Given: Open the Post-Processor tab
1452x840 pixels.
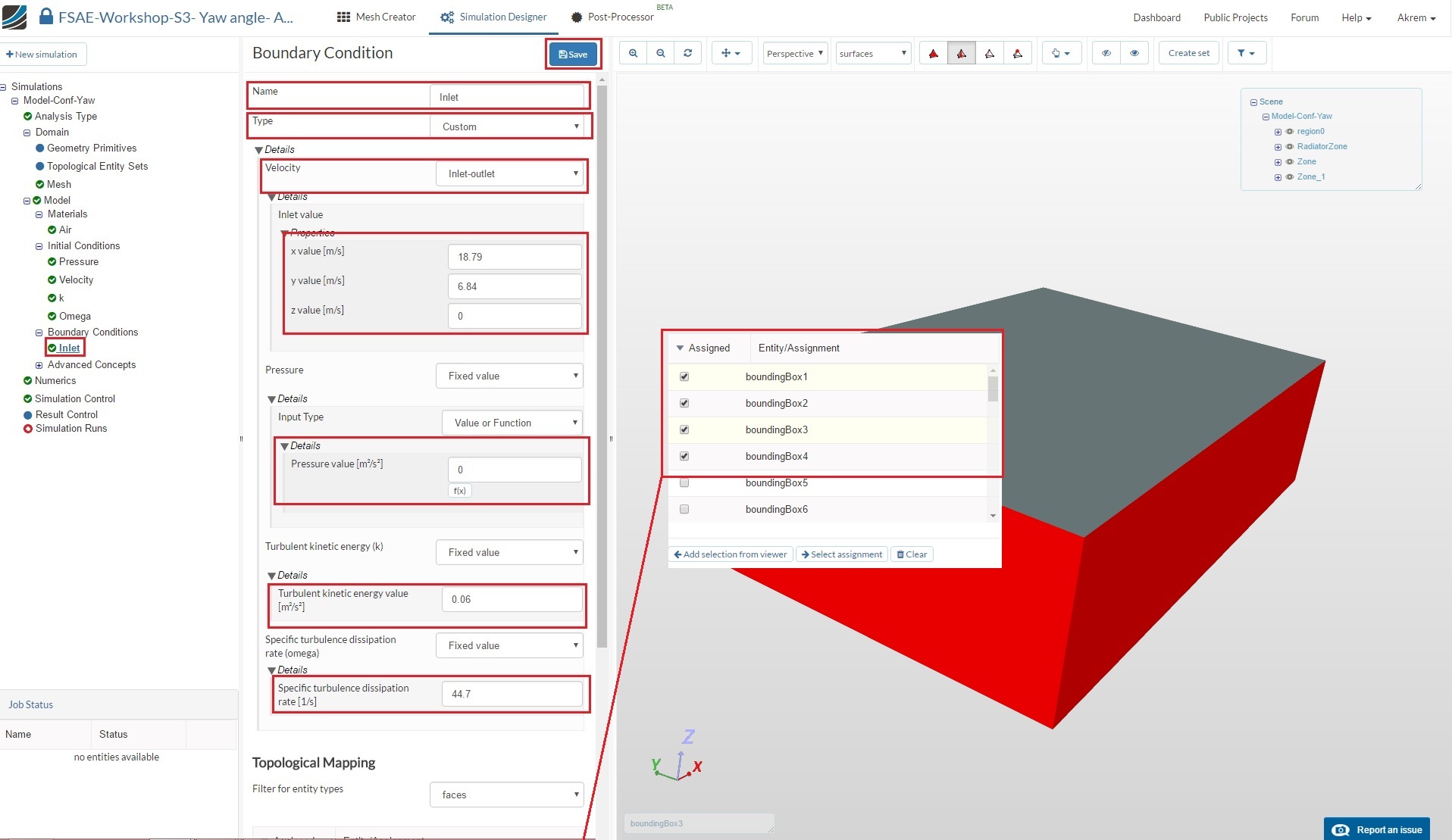Looking at the screenshot, I should pyautogui.click(x=612, y=17).
